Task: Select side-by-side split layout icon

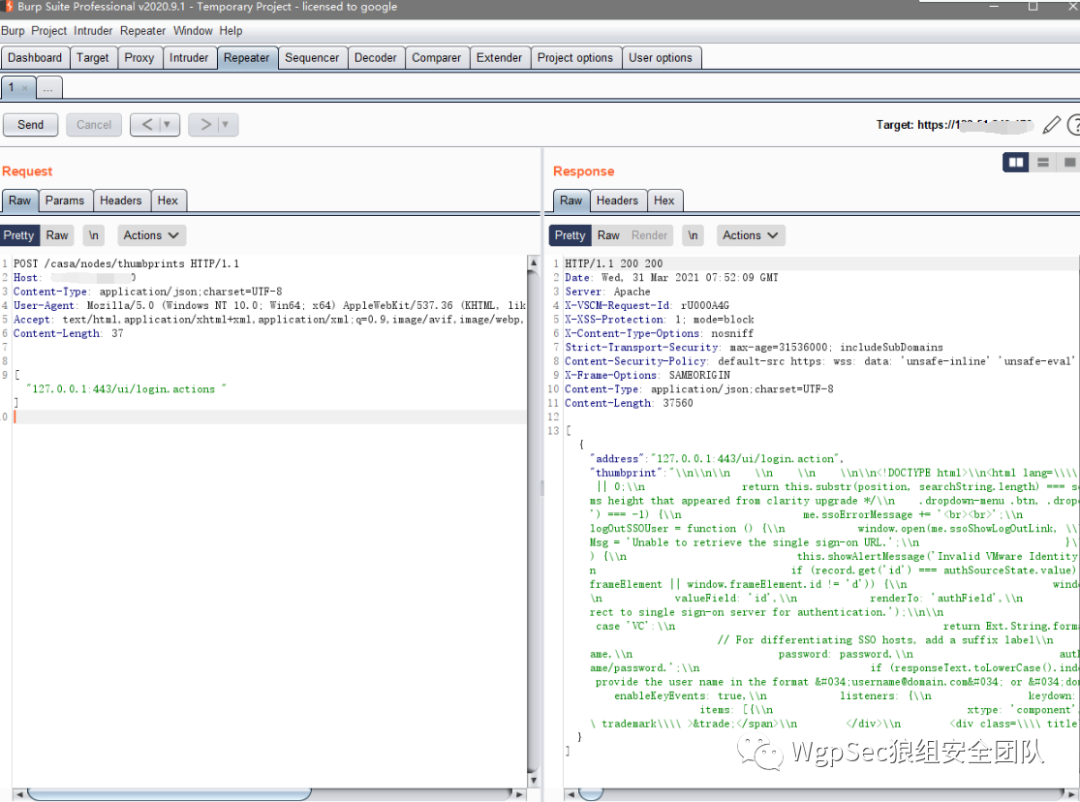Action: pyautogui.click(x=1016, y=163)
